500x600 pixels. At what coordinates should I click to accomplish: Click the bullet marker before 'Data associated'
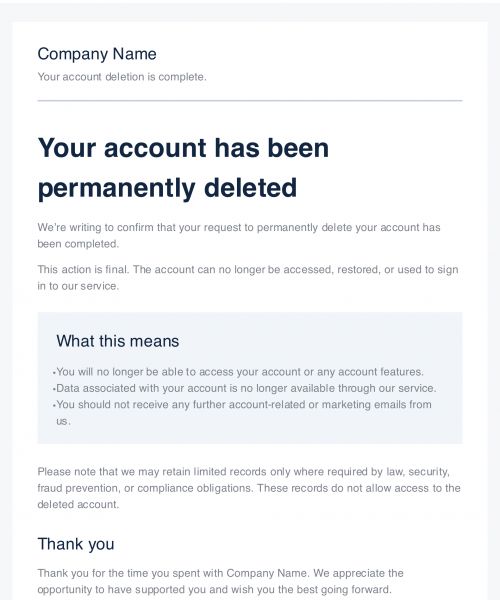click(x=54, y=389)
